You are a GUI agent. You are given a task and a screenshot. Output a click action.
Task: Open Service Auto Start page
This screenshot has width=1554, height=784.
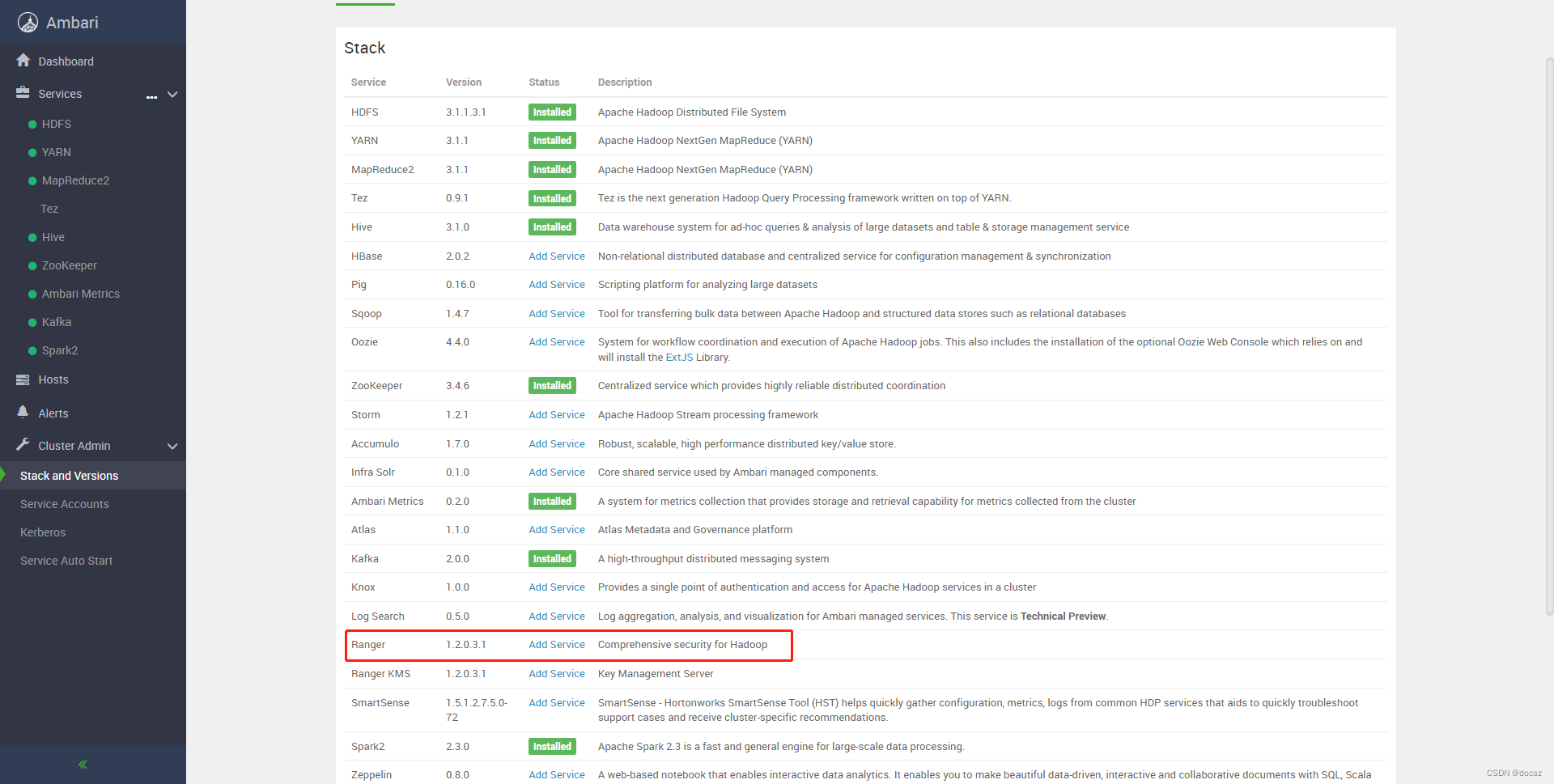(x=66, y=561)
